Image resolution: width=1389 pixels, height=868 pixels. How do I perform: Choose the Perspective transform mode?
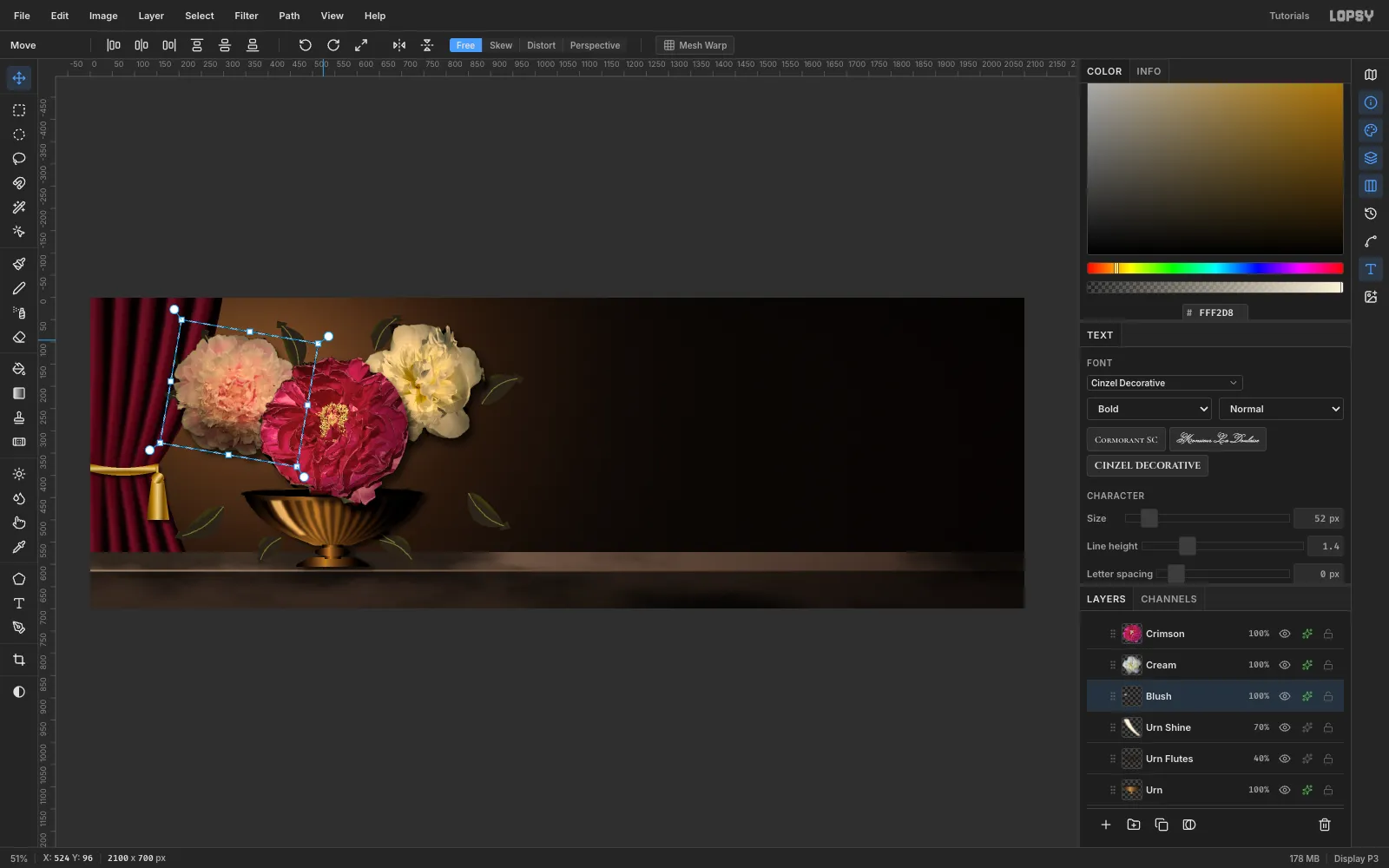(x=595, y=45)
